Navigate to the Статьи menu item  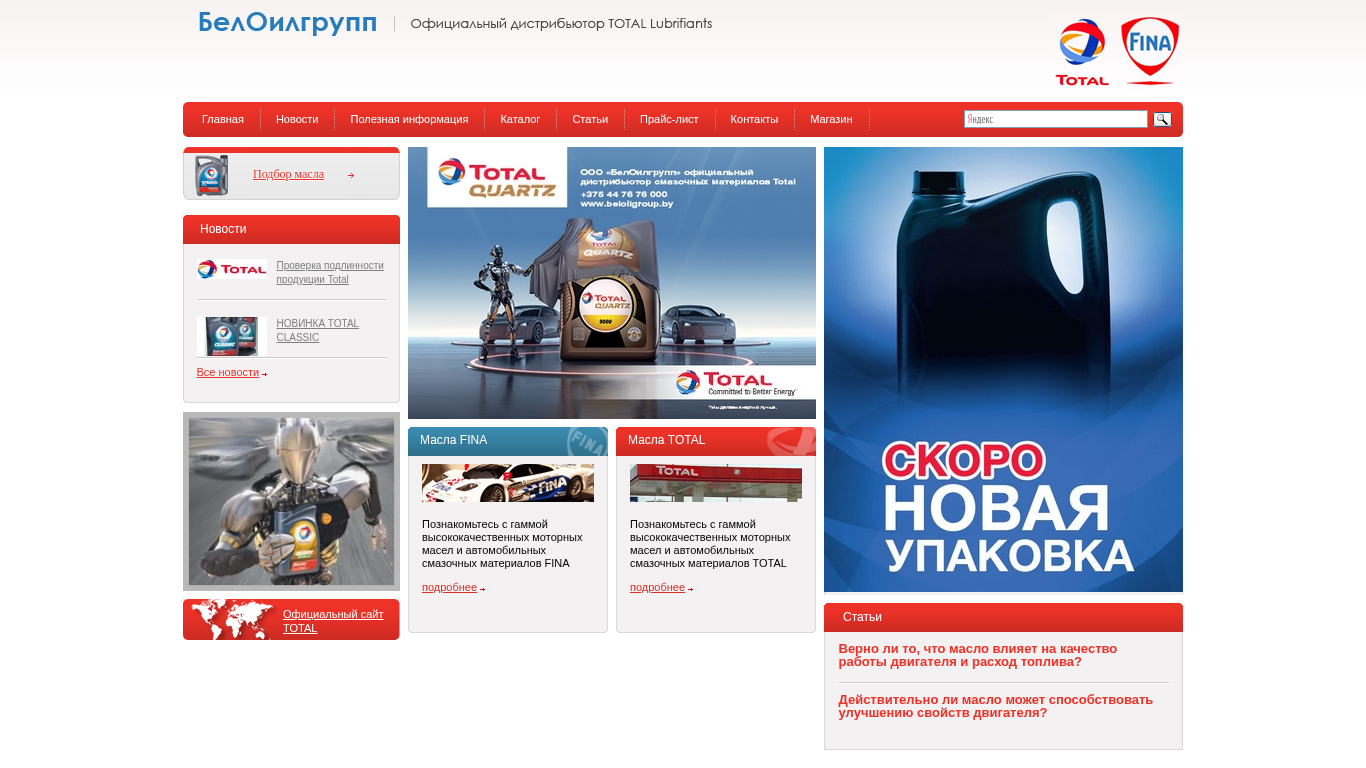[x=590, y=119]
